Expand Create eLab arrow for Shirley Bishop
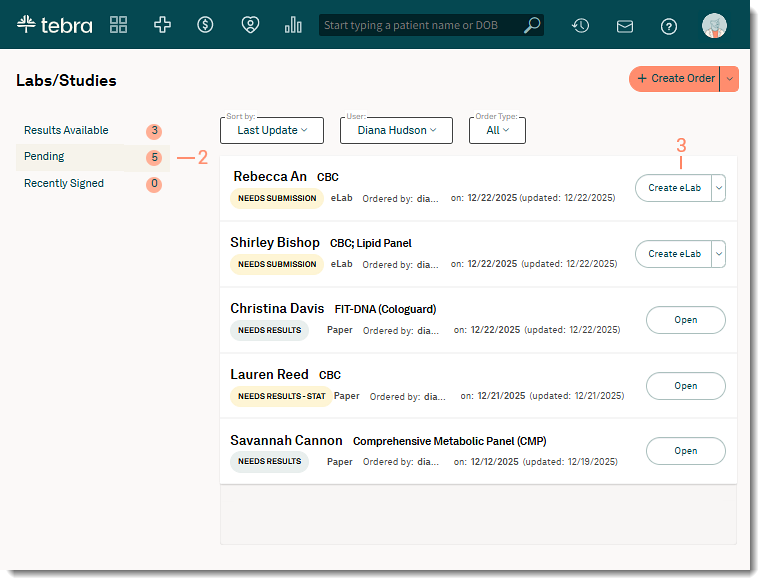The width and height of the screenshot is (765, 585). pos(719,254)
